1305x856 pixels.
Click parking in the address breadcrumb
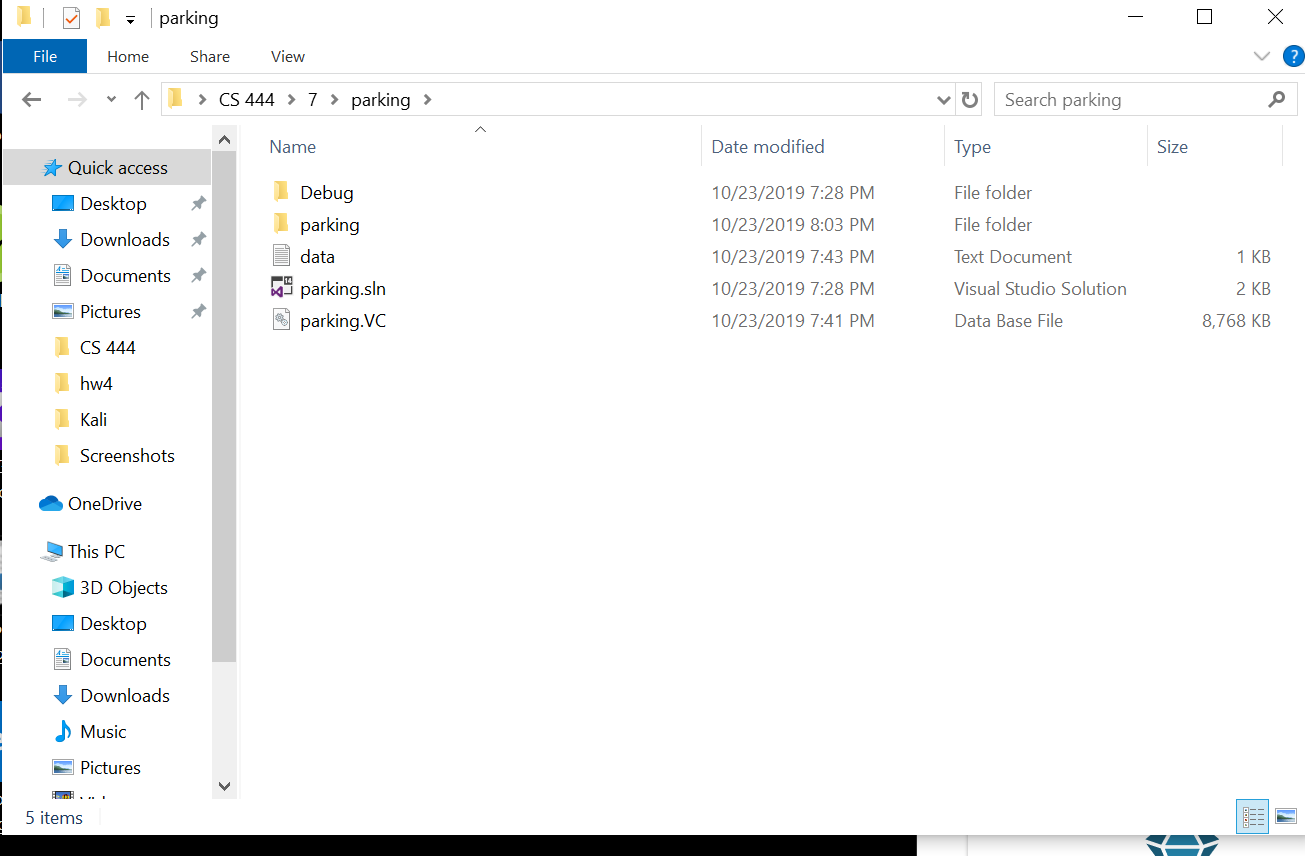381,99
